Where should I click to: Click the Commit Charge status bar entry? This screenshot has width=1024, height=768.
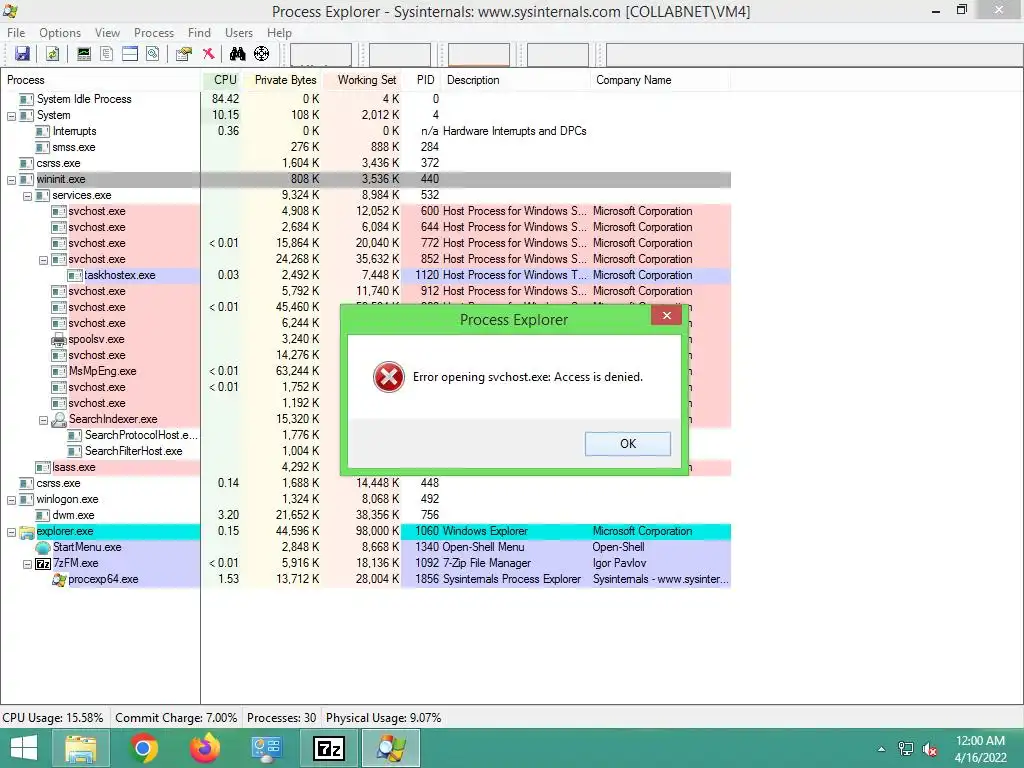click(x=176, y=718)
